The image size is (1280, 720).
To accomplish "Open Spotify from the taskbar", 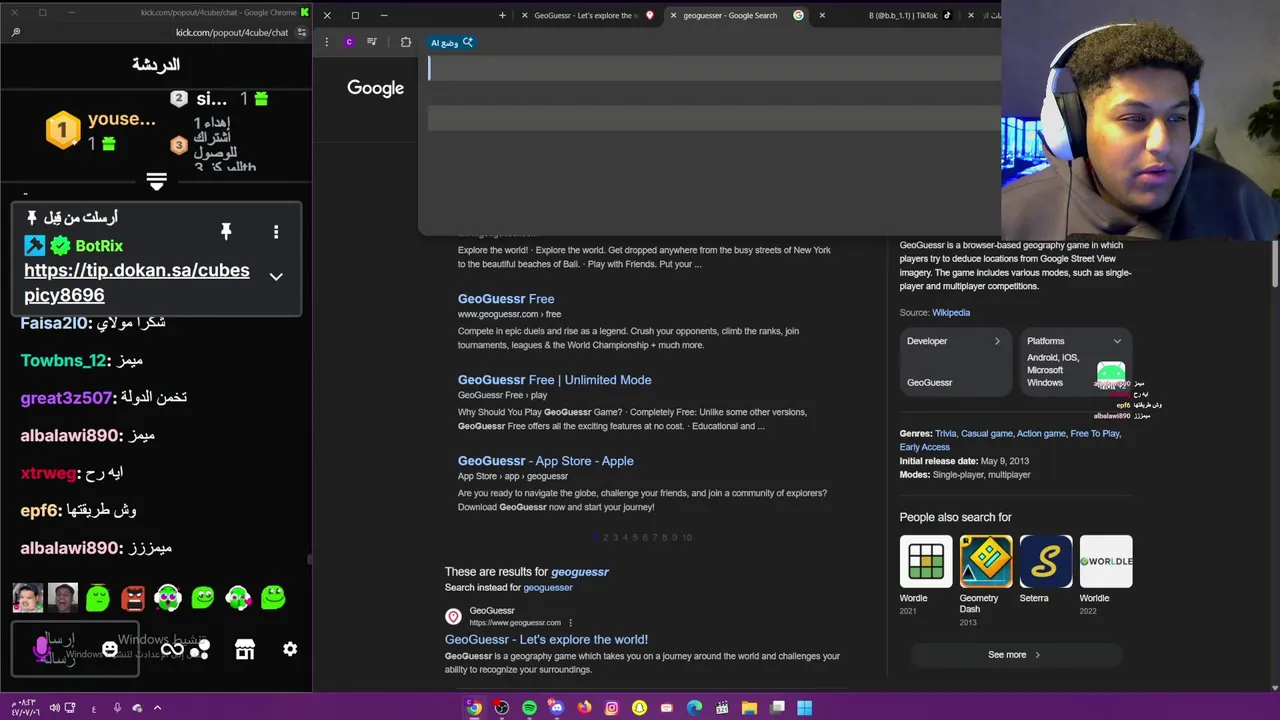I will click(529, 707).
